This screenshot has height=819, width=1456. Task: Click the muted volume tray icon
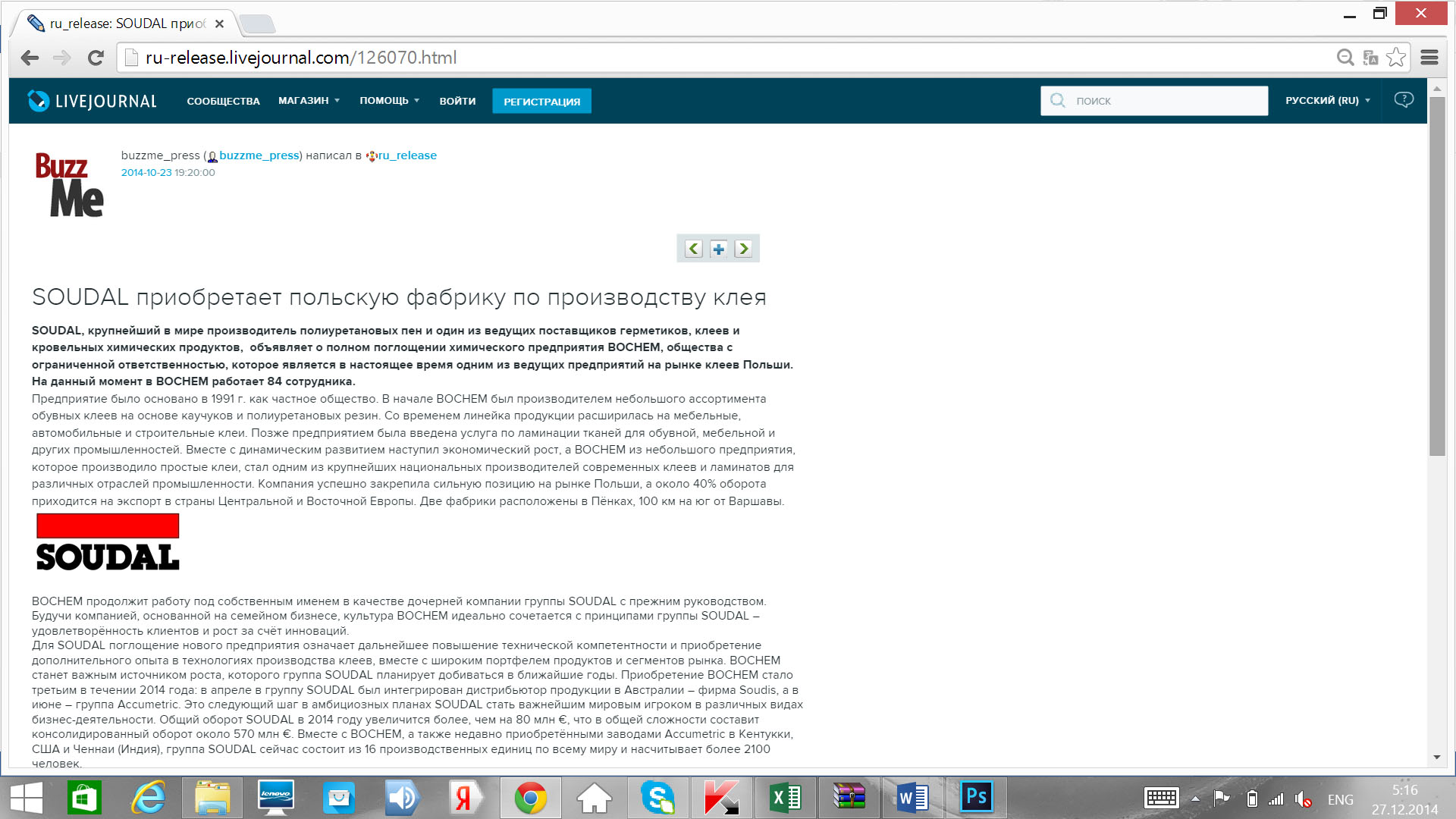click(x=1304, y=799)
